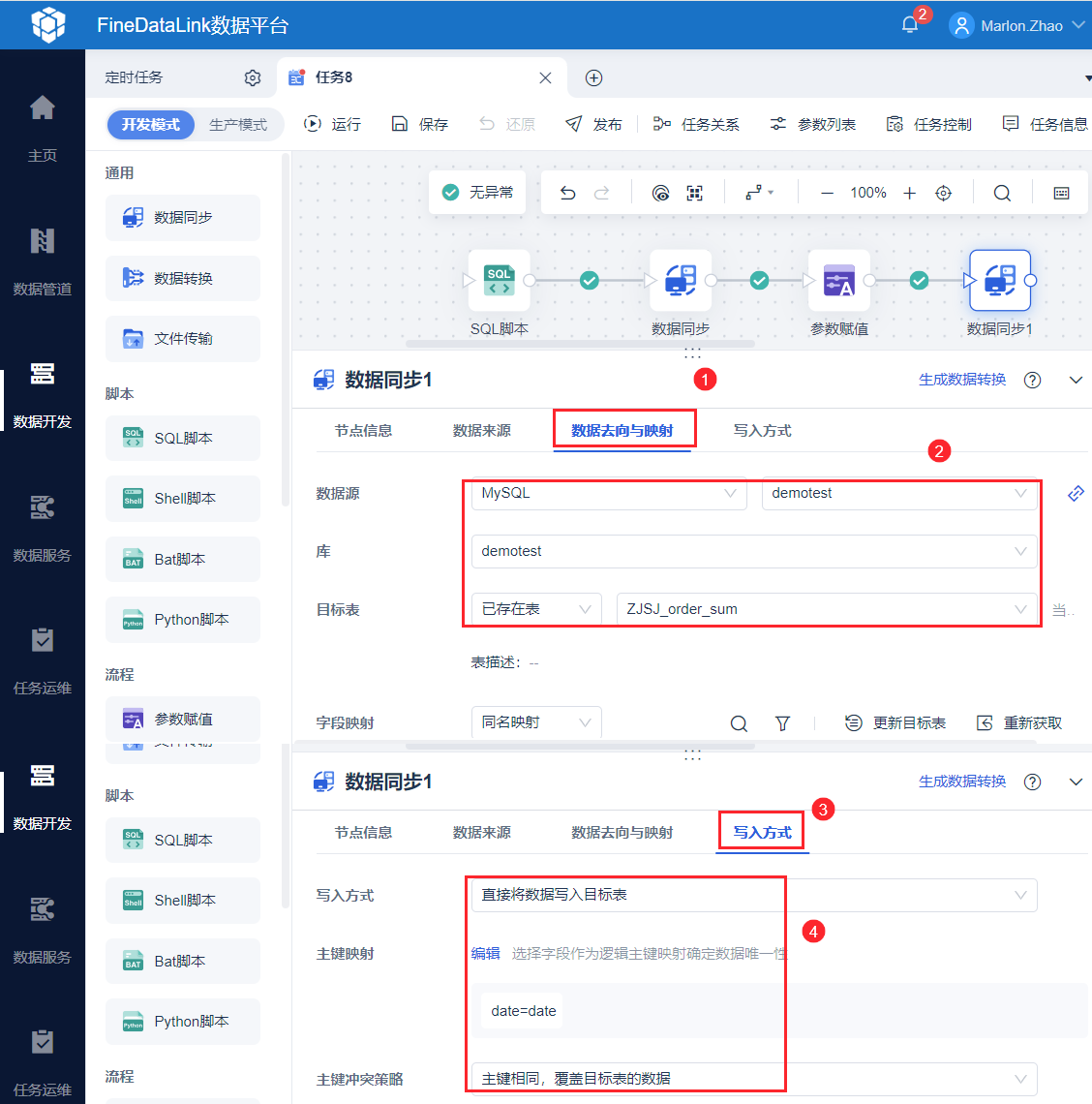Click the date=date key mapping tag
This screenshot has width=1092, height=1104.
523,1011
